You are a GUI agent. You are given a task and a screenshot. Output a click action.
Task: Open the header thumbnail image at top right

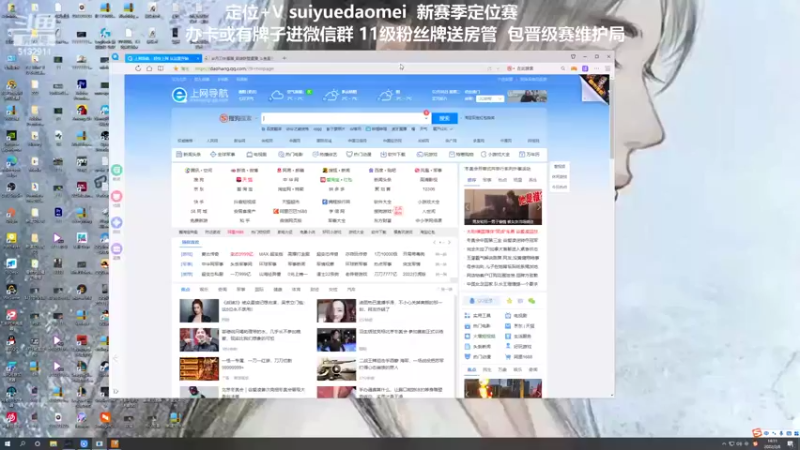(x=527, y=96)
